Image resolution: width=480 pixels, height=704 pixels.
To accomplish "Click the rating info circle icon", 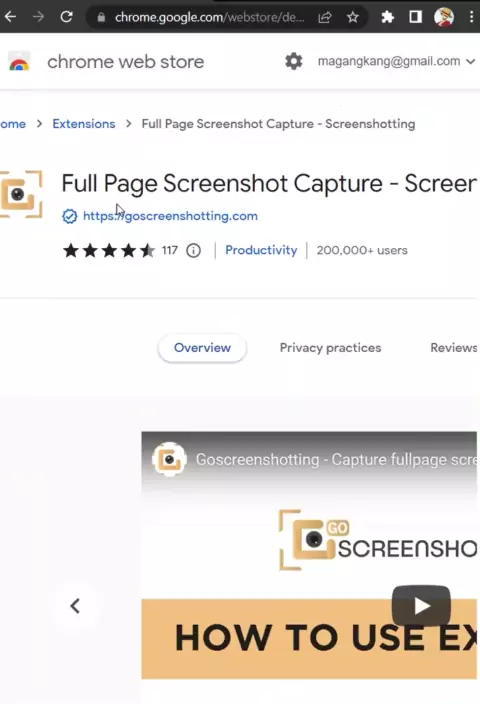I will [194, 250].
